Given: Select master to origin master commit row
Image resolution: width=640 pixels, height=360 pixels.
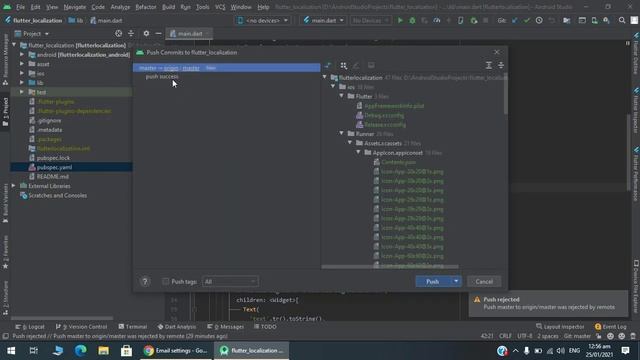Looking at the screenshot, I should [227, 68].
